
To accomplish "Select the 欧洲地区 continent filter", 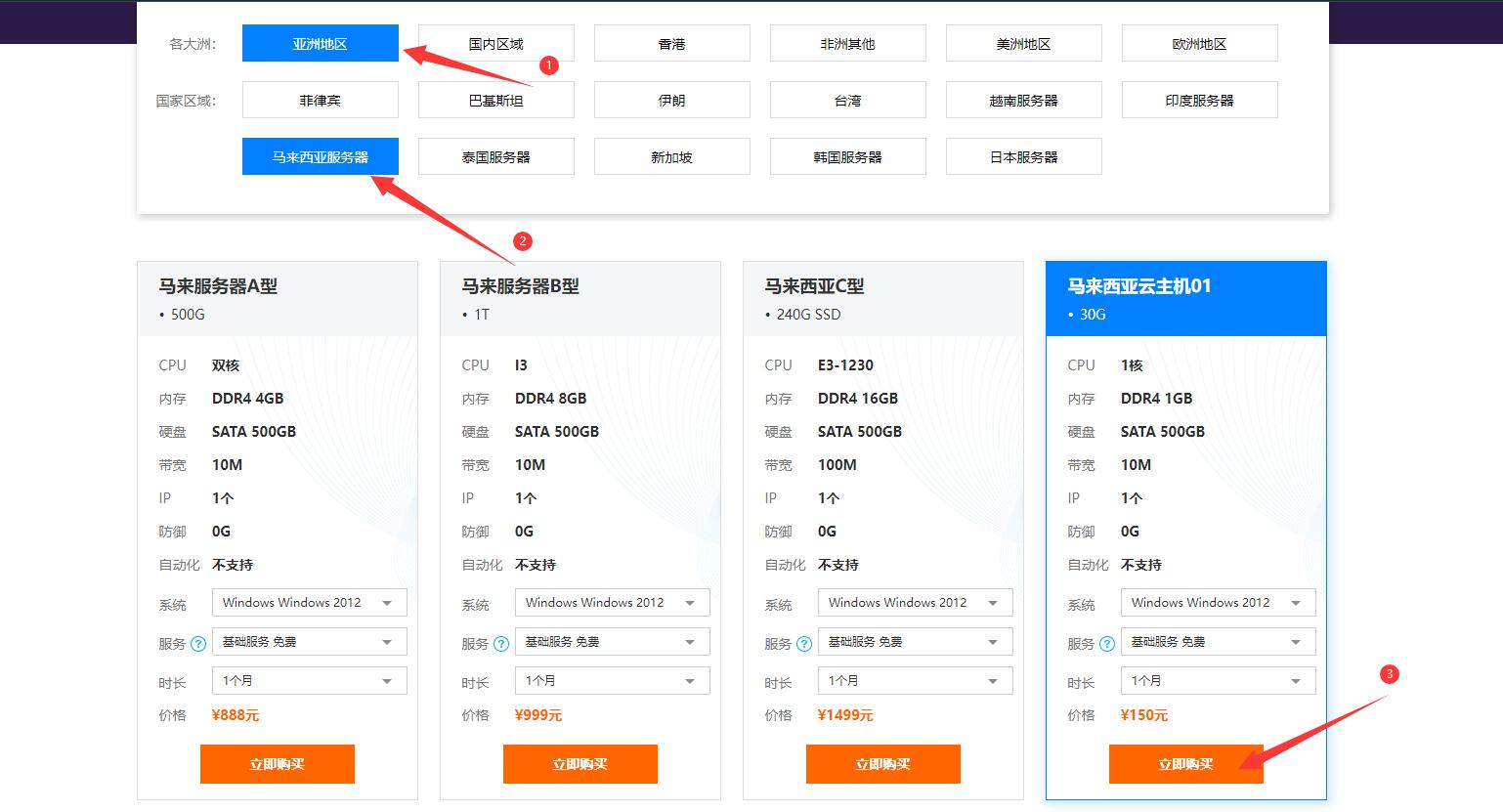I will pos(1199,43).
